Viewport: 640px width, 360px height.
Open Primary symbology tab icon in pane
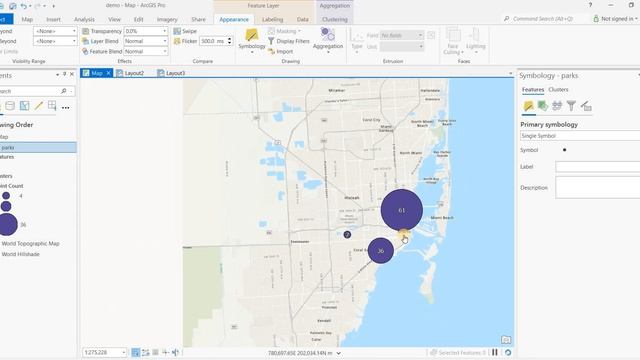pyautogui.click(x=529, y=106)
